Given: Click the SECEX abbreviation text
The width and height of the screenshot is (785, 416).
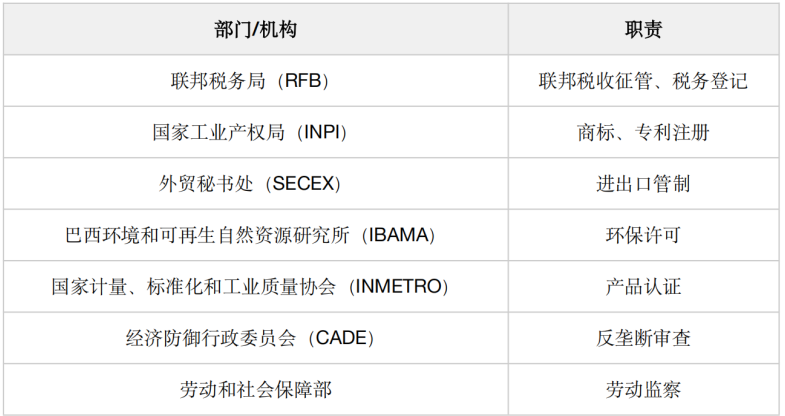Looking at the screenshot, I should click(303, 184).
